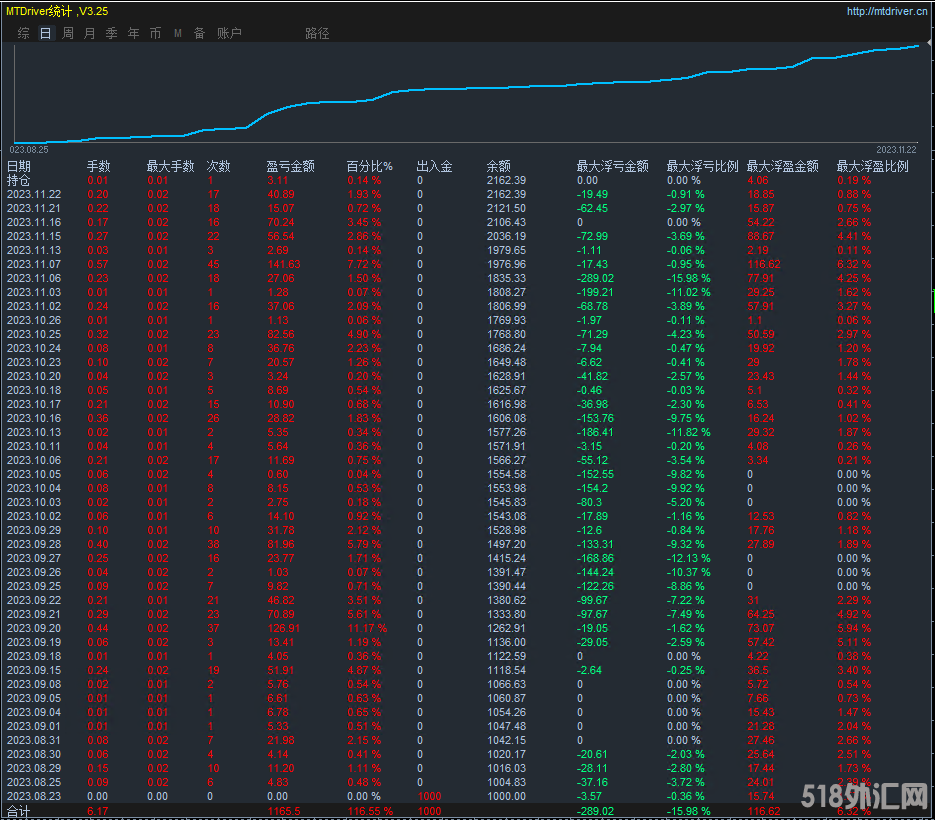This screenshot has width=935, height=820.
Task: Click the 盈亏金额 profit column header
Action: point(290,166)
